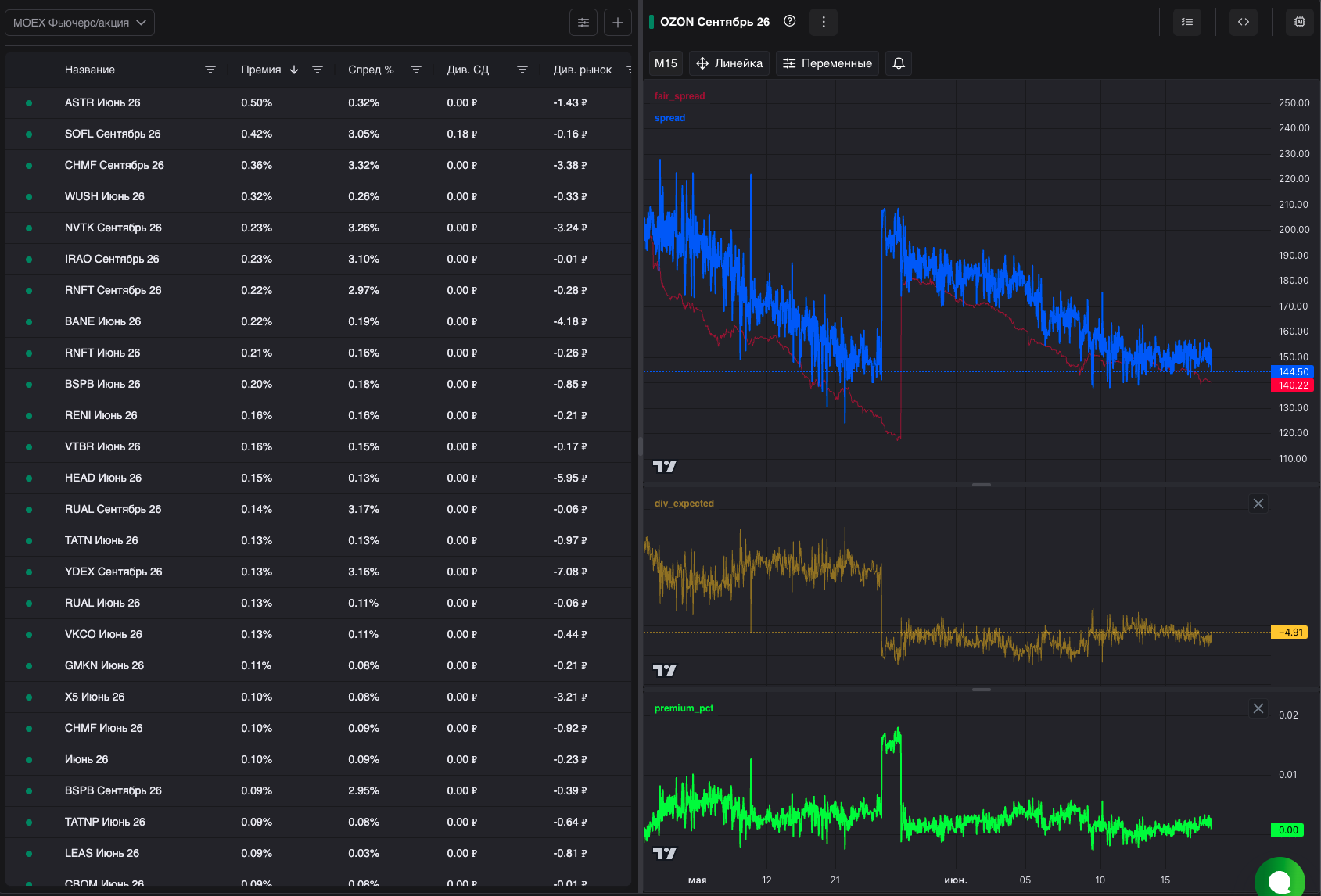The height and width of the screenshot is (896, 1321).
Task: Open the list view icon in chart header
Action: click(x=1187, y=22)
